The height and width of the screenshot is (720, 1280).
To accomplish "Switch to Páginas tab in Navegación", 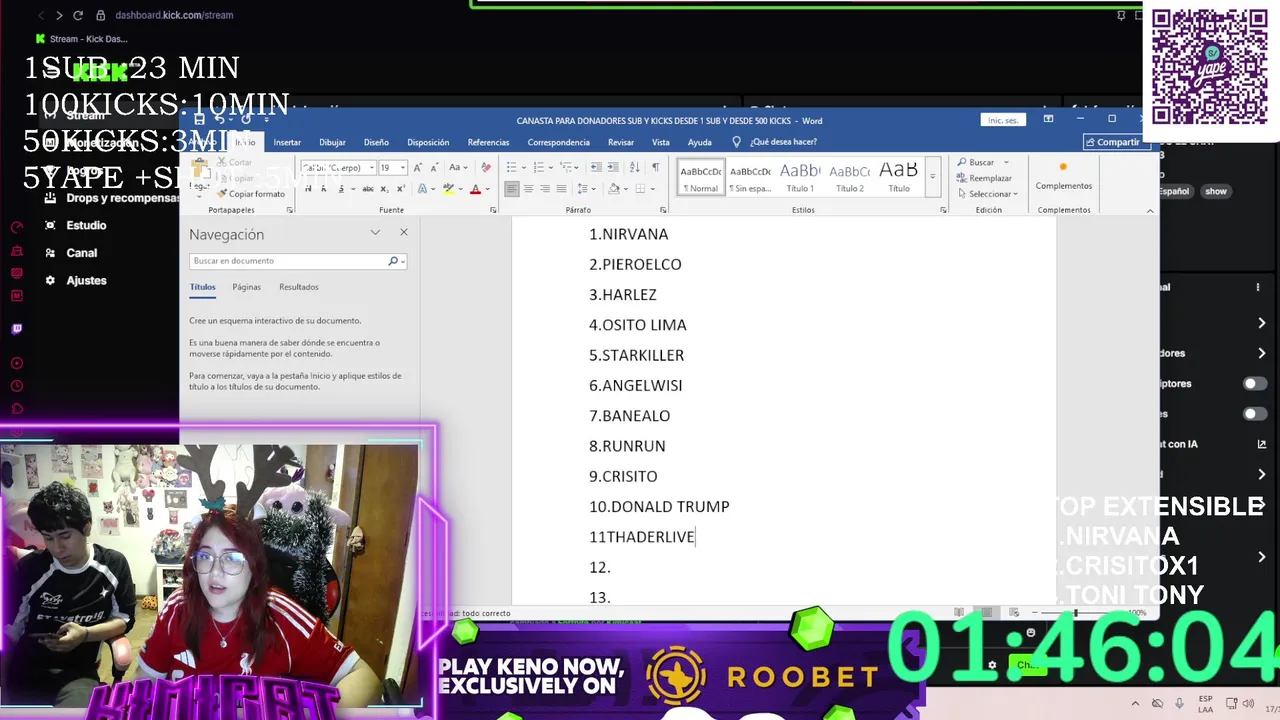I will [246, 287].
